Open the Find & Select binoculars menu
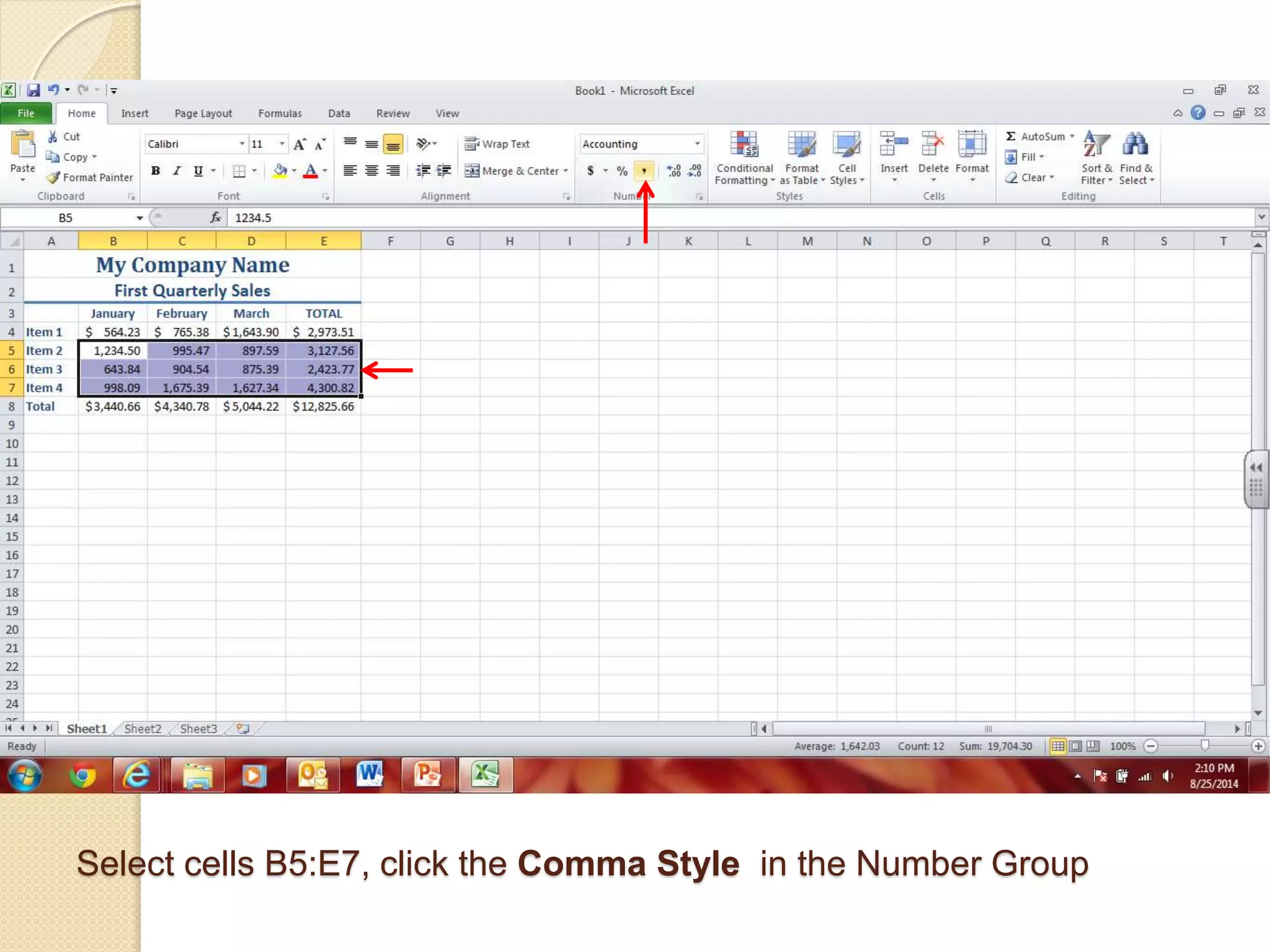 pyautogui.click(x=1136, y=158)
